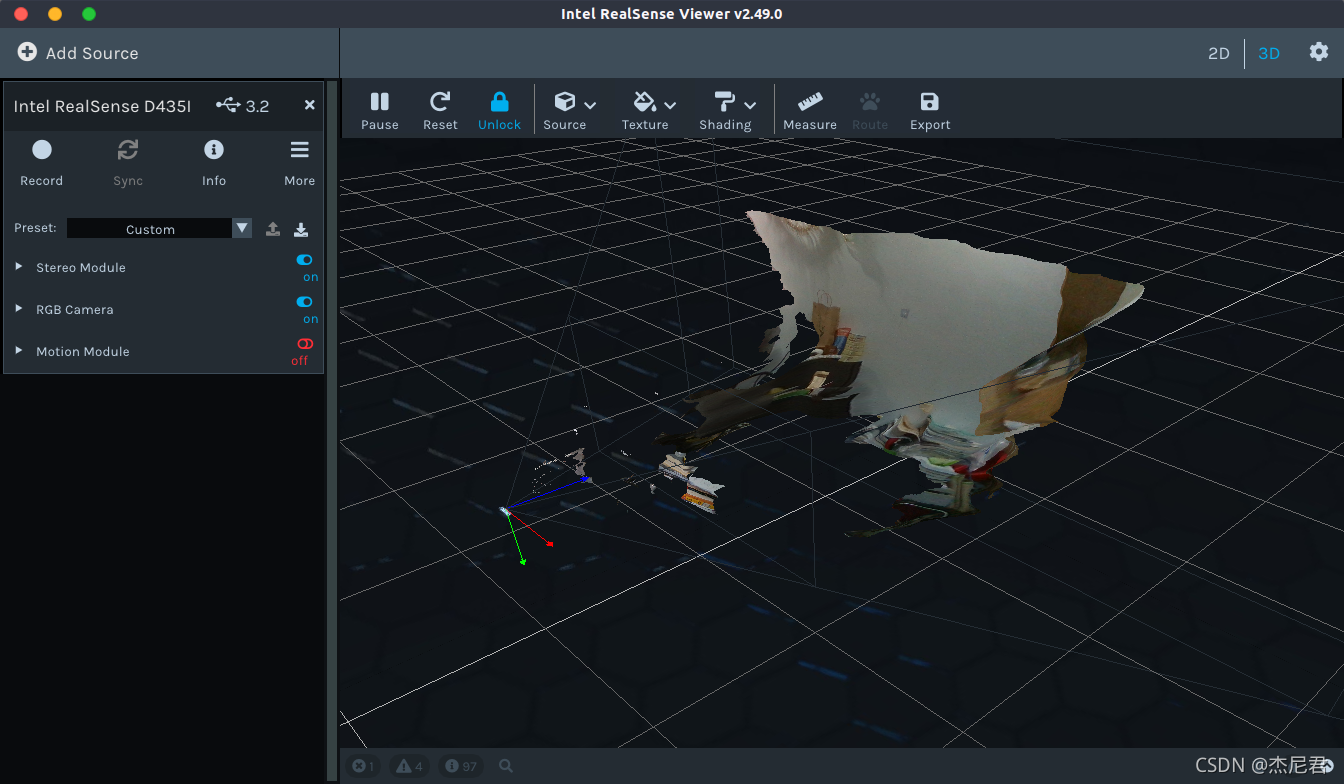Click the preset download icon
Viewport: 1344px width, 784px height.
301,229
